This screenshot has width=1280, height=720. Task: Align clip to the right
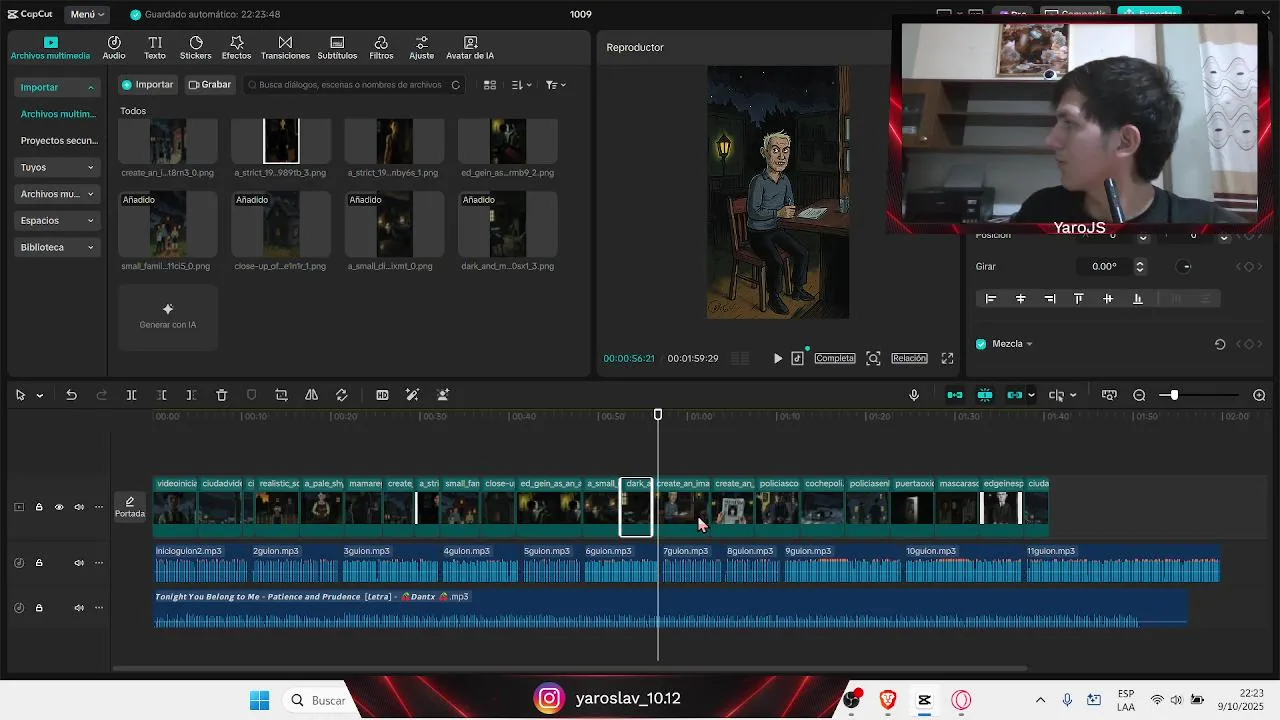tap(1050, 299)
